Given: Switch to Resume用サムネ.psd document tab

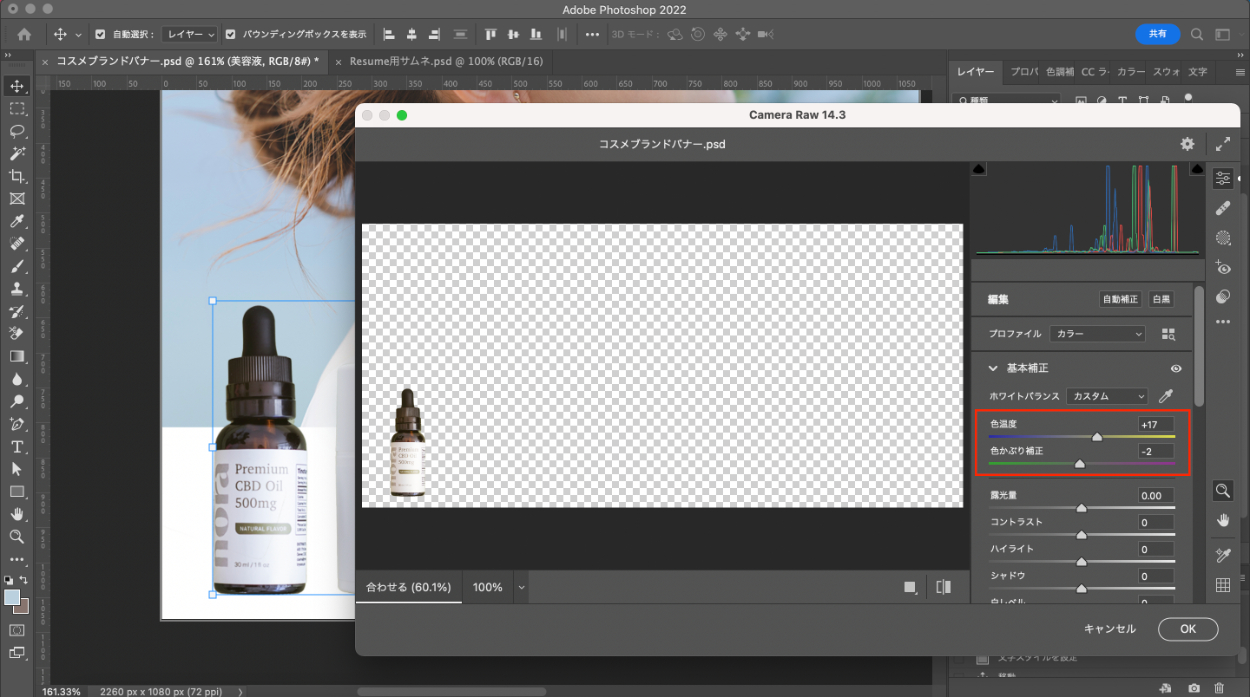Looking at the screenshot, I should point(446,61).
